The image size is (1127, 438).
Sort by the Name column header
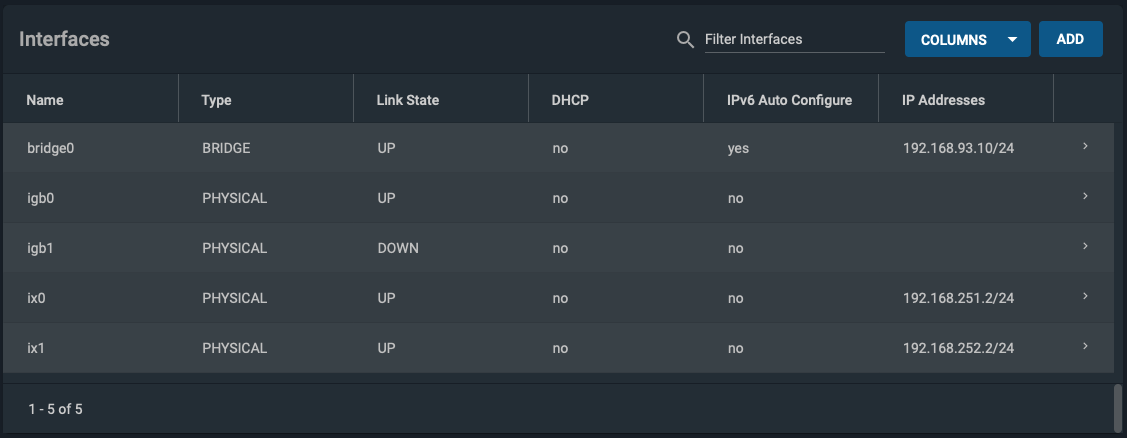pos(45,100)
